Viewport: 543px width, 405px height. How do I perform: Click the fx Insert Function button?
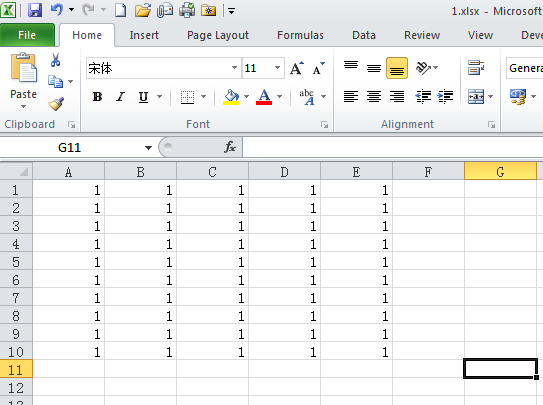pos(230,147)
